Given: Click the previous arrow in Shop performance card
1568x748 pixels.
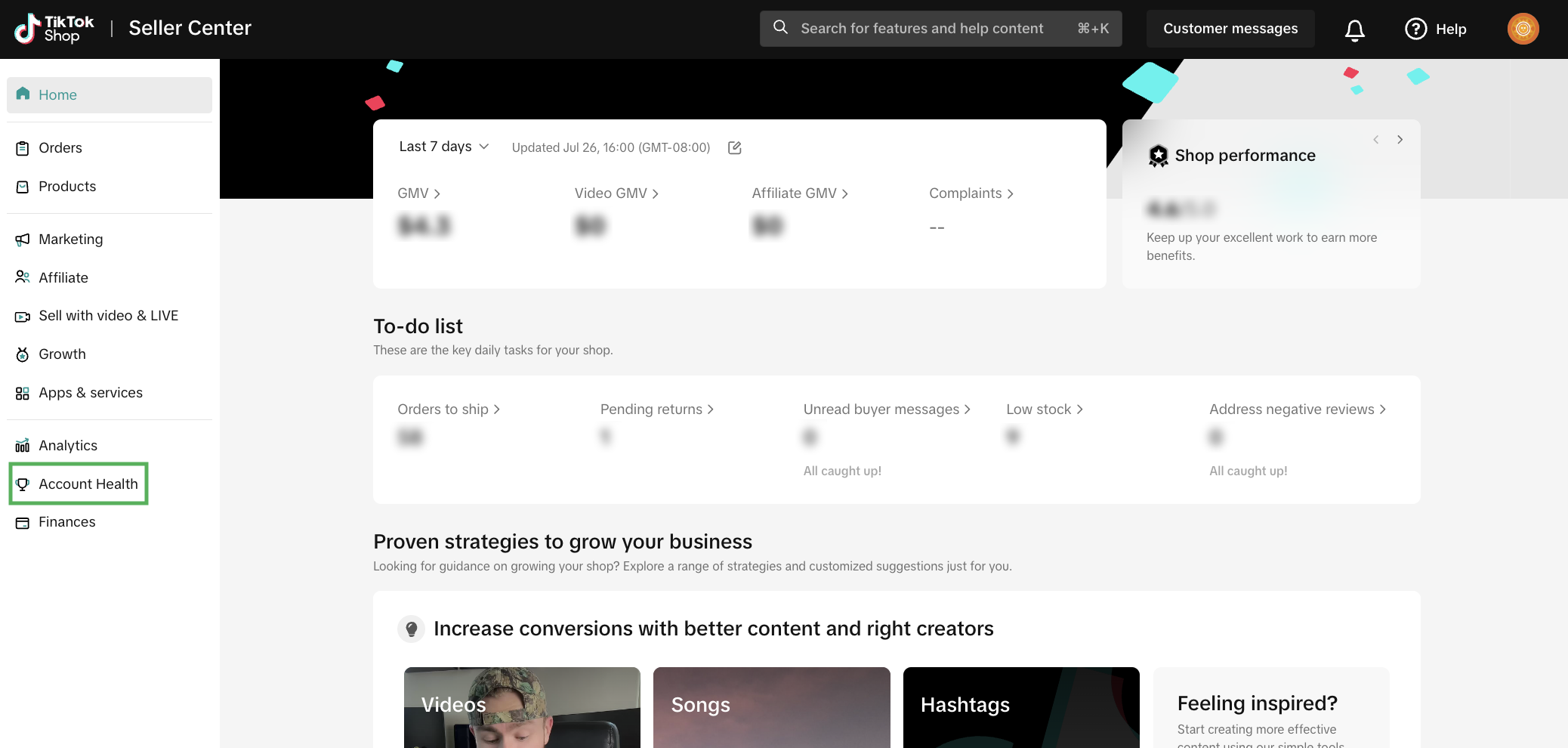Looking at the screenshot, I should (x=1376, y=140).
